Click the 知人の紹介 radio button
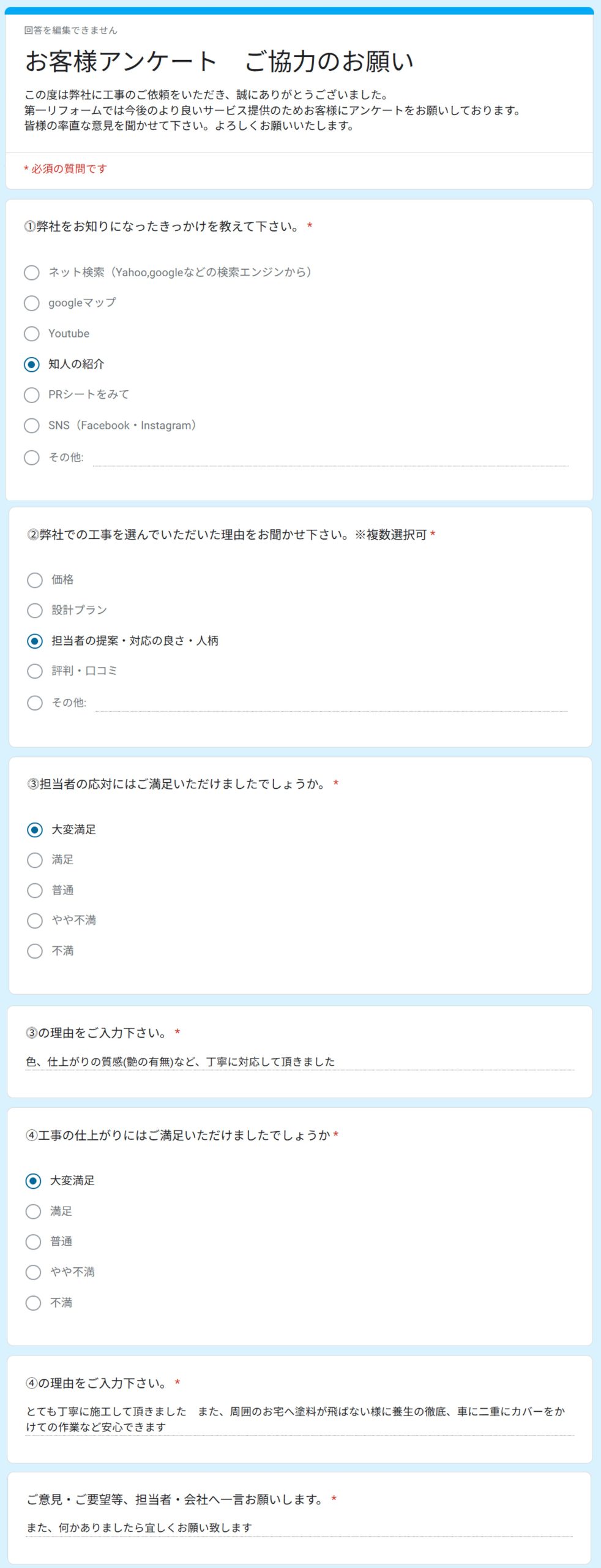 click(32, 364)
